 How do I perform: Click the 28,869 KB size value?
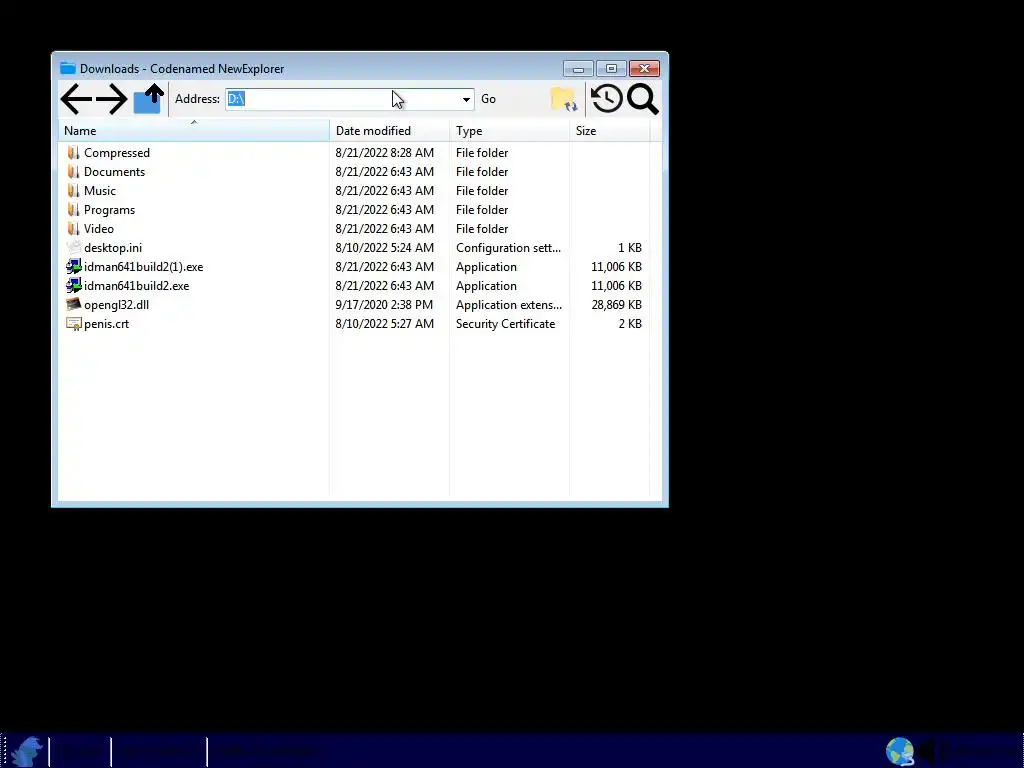(616, 305)
